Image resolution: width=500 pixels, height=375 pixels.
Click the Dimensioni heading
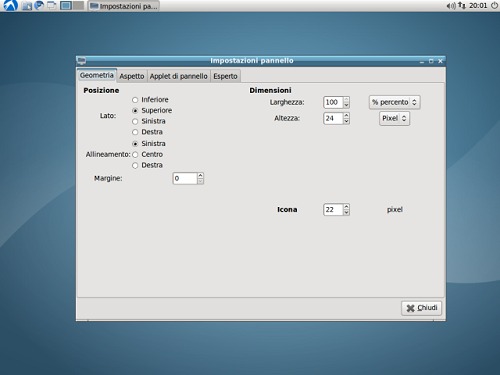click(270, 90)
